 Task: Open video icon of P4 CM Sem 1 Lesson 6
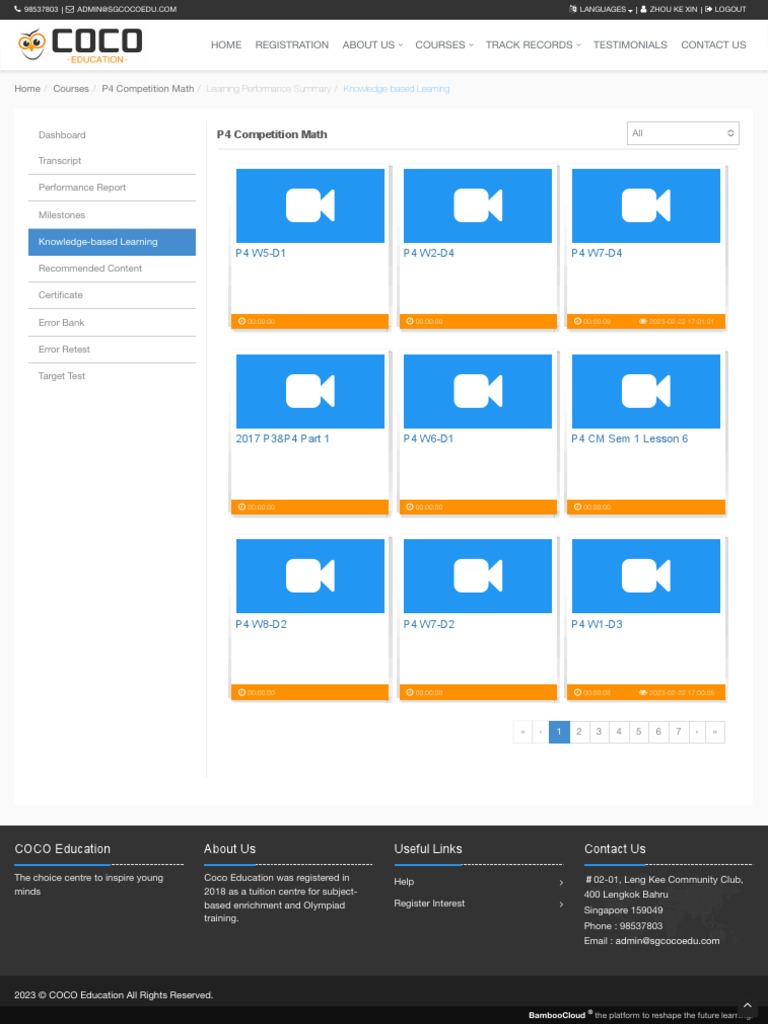click(x=645, y=391)
